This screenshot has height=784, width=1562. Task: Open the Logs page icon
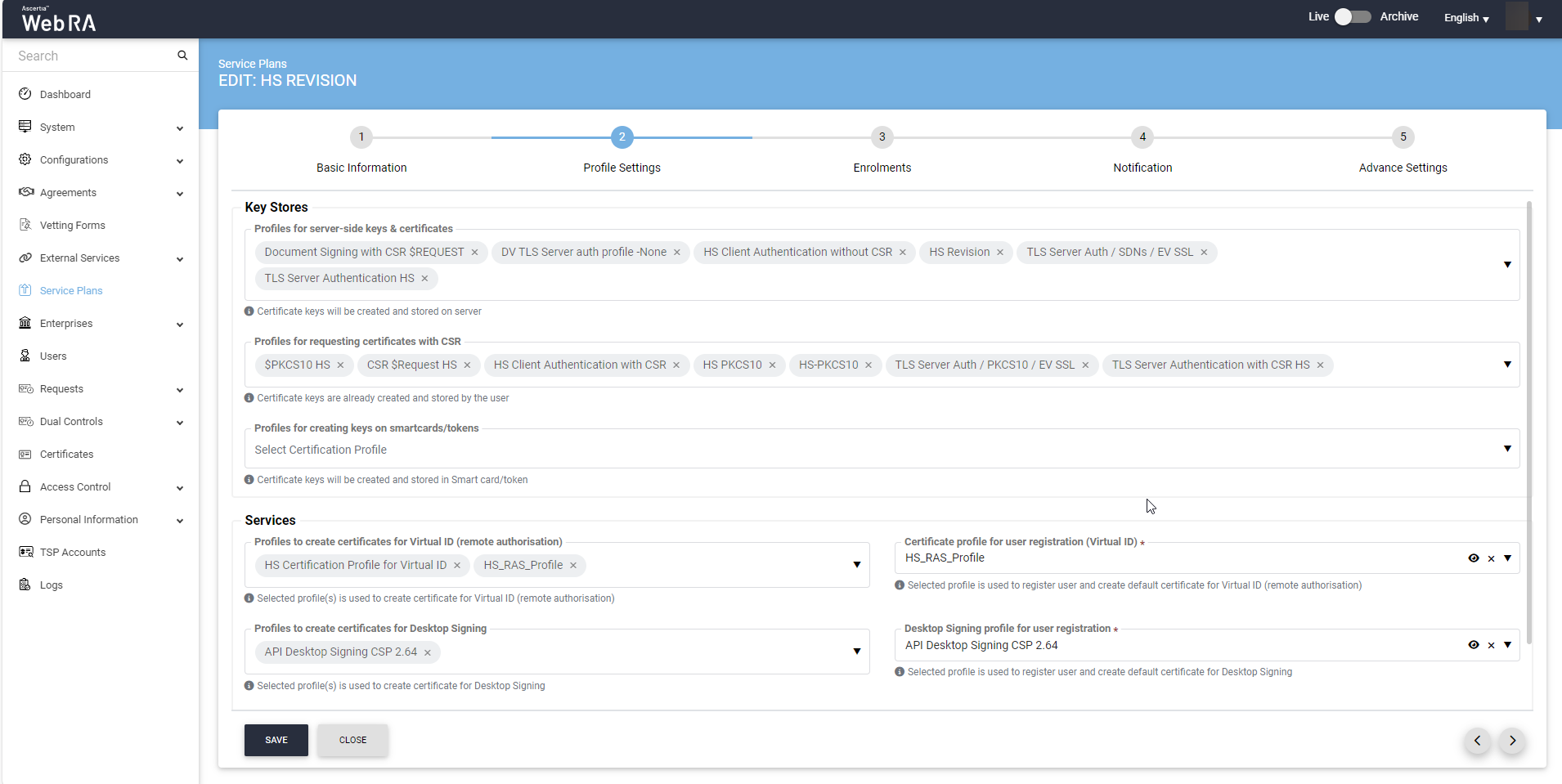click(x=25, y=585)
